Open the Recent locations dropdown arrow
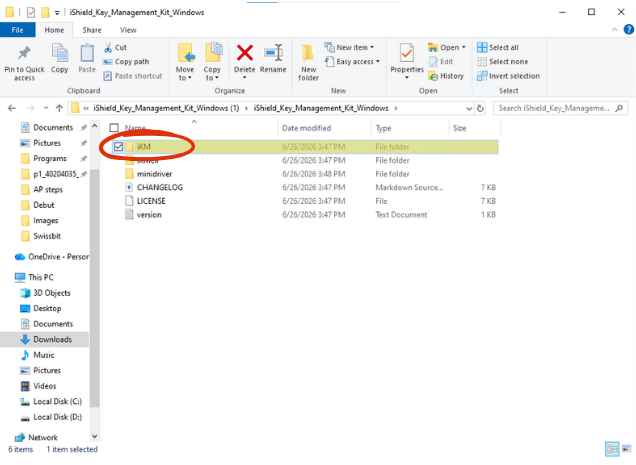This screenshot has height=465, width=636. tap(46, 108)
